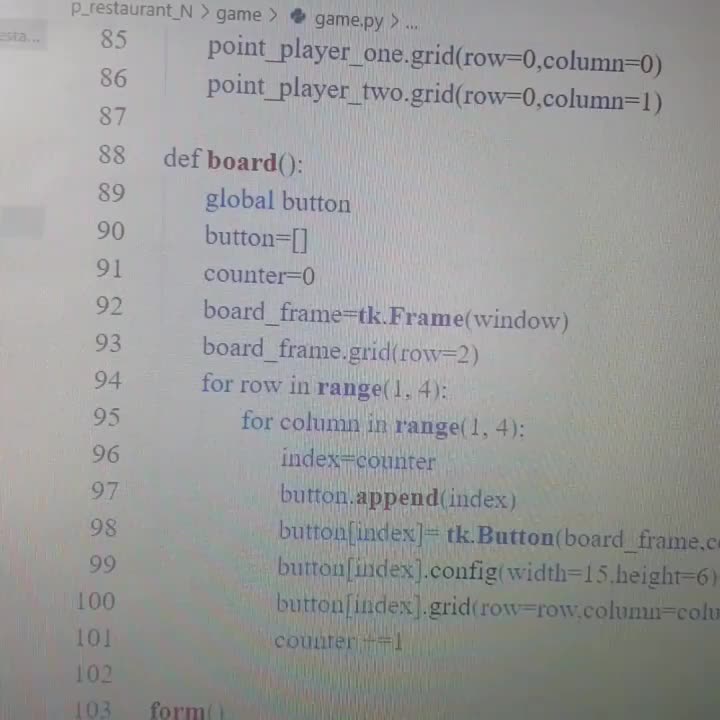The width and height of the screenshot is (720, 720).
Task: Click on 'global button' statement
Action: (x=278, y=202)
